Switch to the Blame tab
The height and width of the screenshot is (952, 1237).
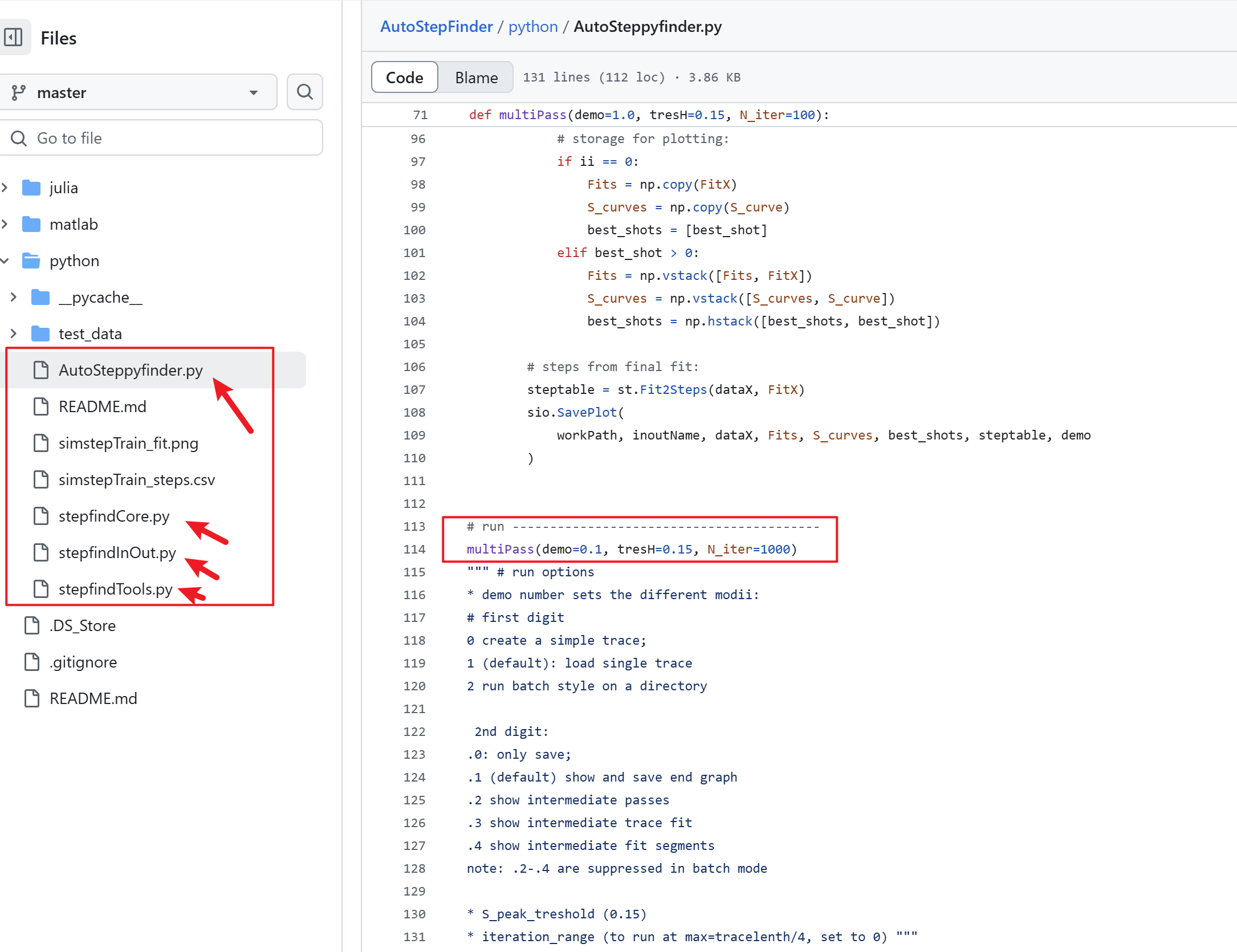(476, 77)
